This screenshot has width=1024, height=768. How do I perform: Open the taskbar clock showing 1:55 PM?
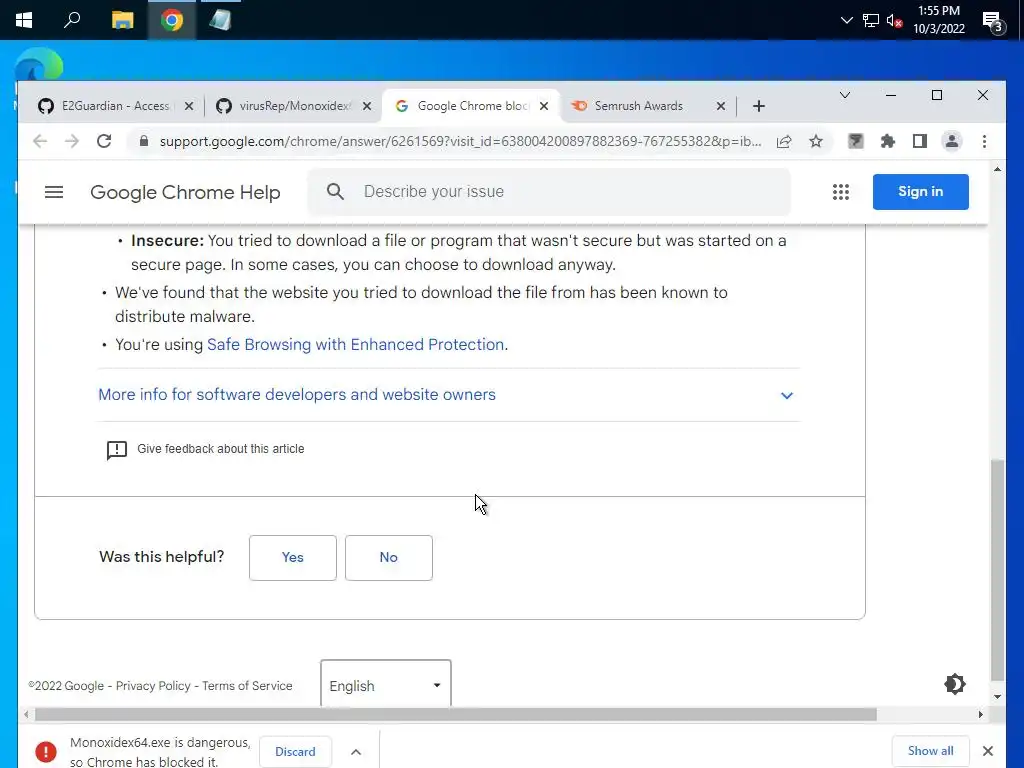tap(938, 20)
